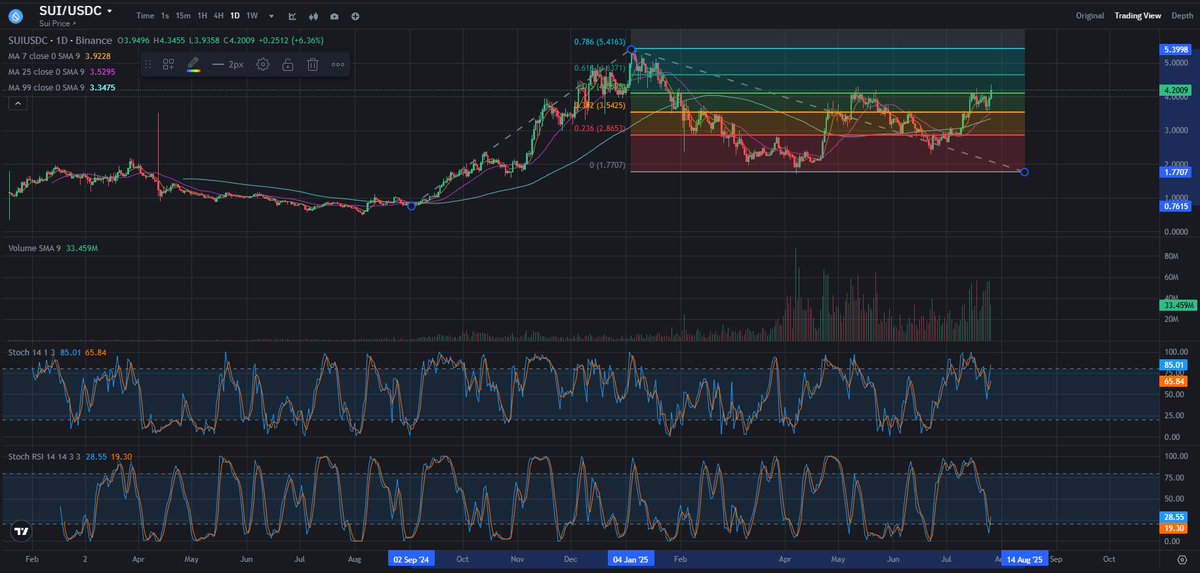Screen dimensions: 1200x573
Task: Select the Time interval option
Action: 145,16
